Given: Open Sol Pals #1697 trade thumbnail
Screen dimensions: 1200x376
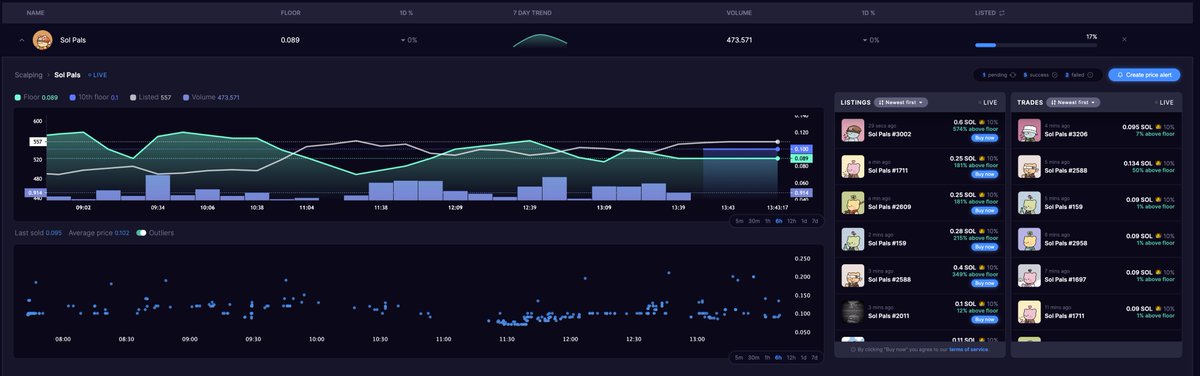Looking at the screenshot, I should point(1029,275).
